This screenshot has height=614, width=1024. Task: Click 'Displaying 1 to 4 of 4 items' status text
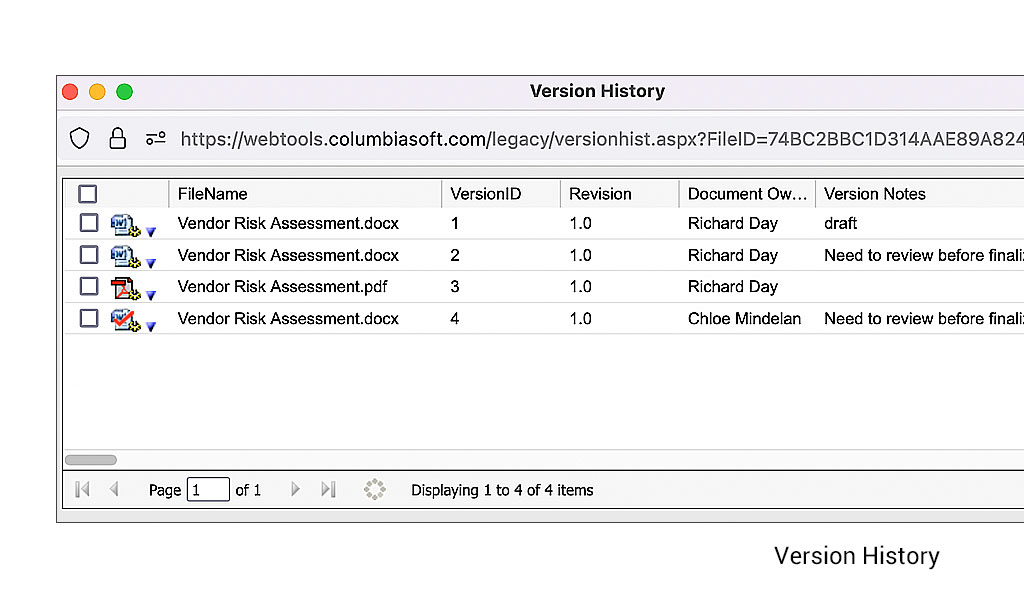point(502,490)
